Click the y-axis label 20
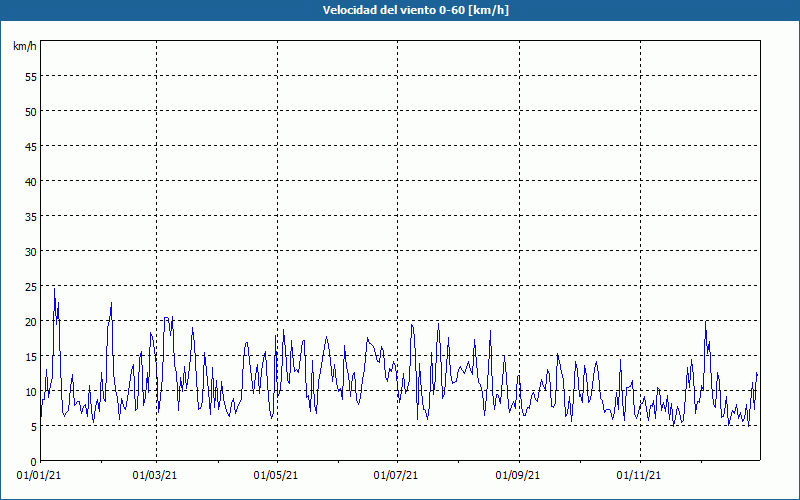The image size is (800, 500). (31, 322)
